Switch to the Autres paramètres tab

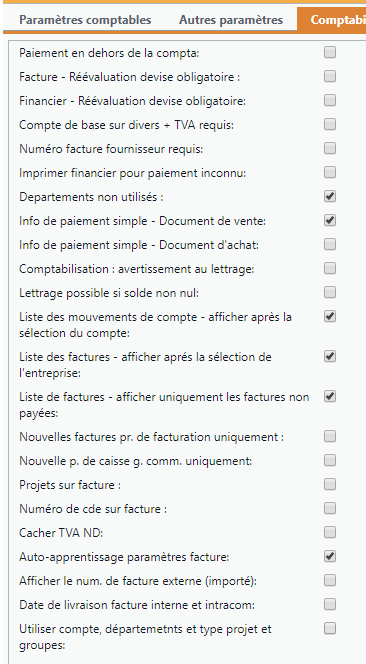(231, 20)
